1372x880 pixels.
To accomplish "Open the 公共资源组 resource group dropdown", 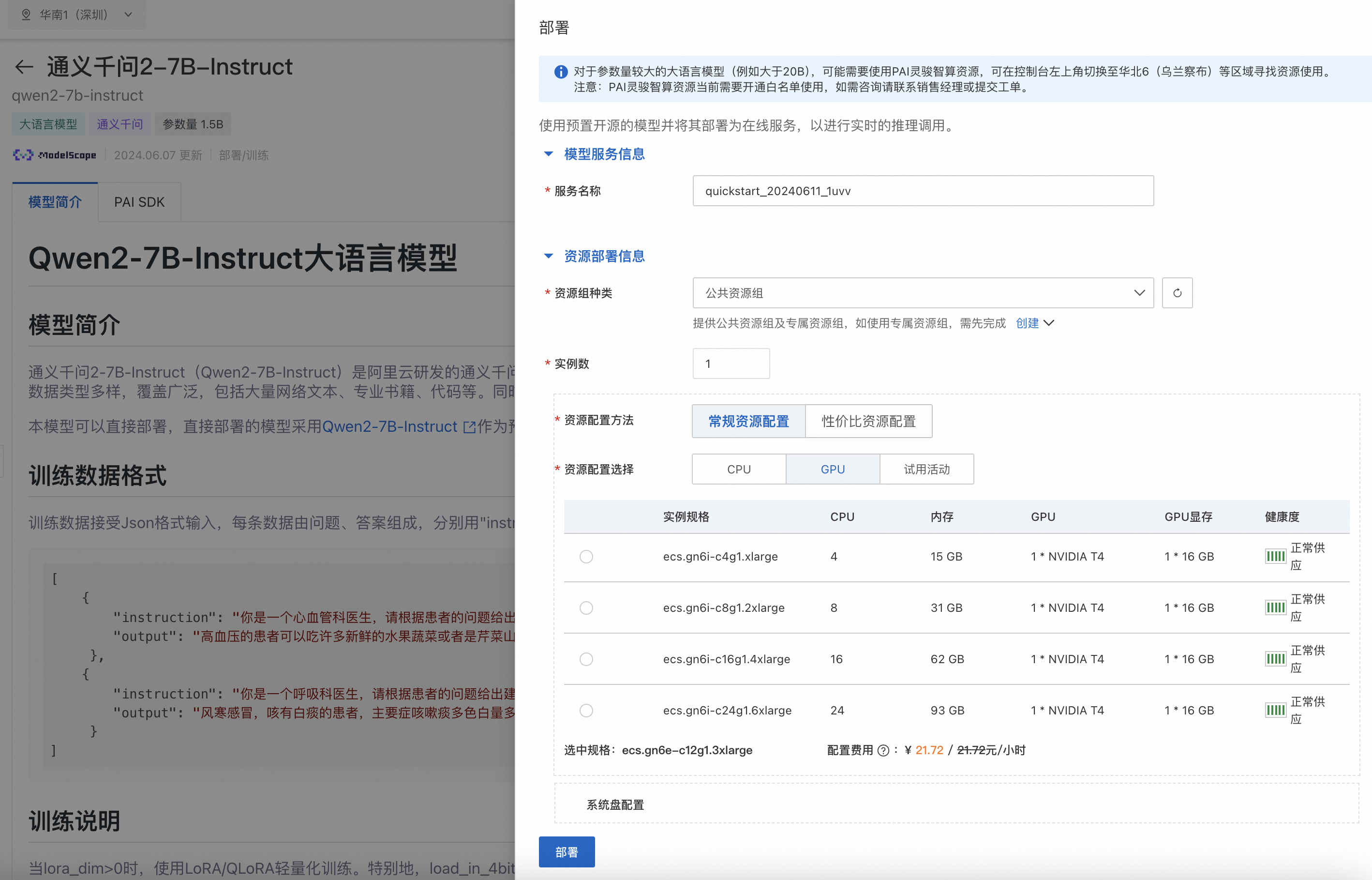I will coord(922,293).
